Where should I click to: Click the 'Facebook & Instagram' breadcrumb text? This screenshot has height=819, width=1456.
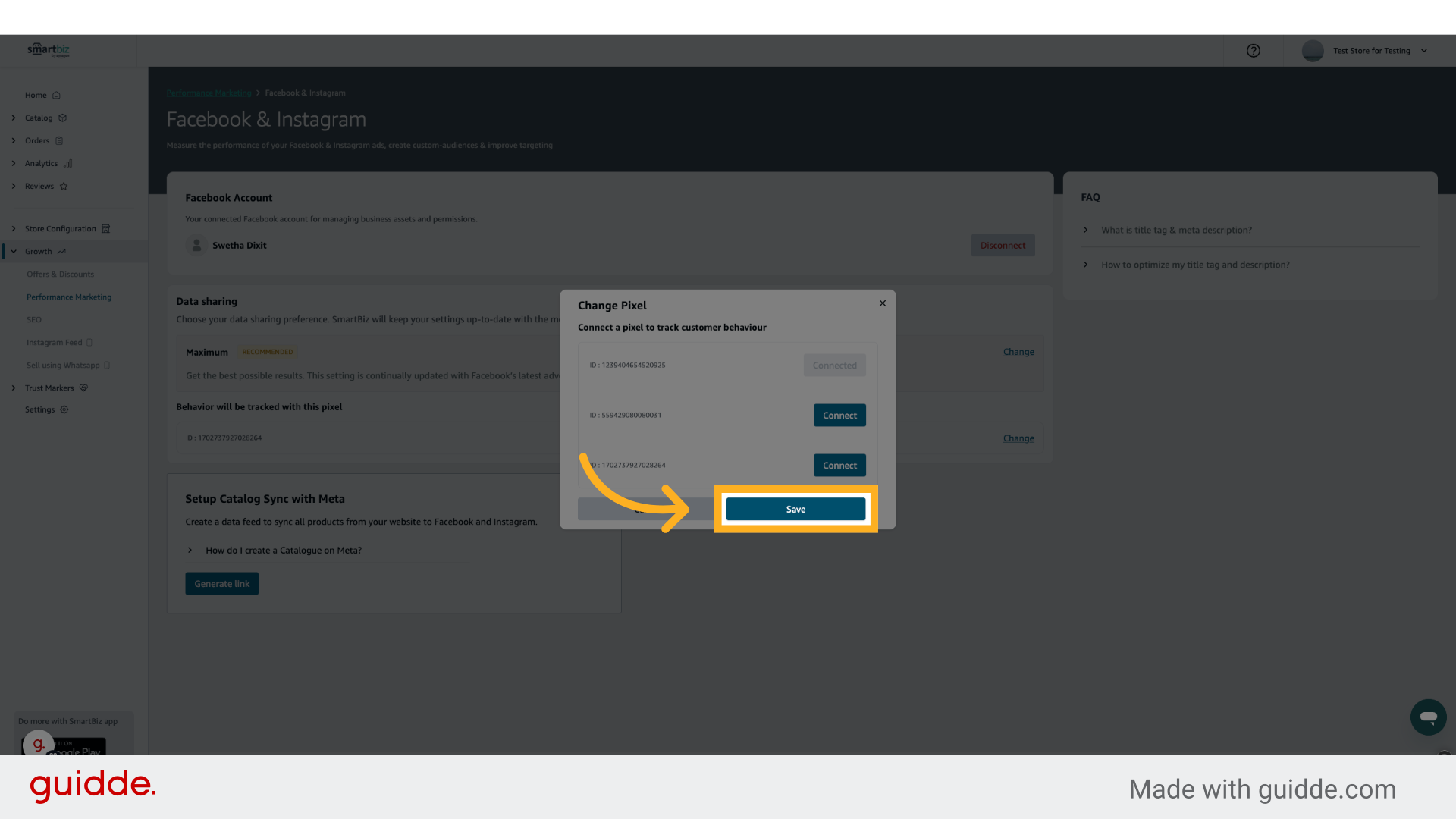coord(305,93)
